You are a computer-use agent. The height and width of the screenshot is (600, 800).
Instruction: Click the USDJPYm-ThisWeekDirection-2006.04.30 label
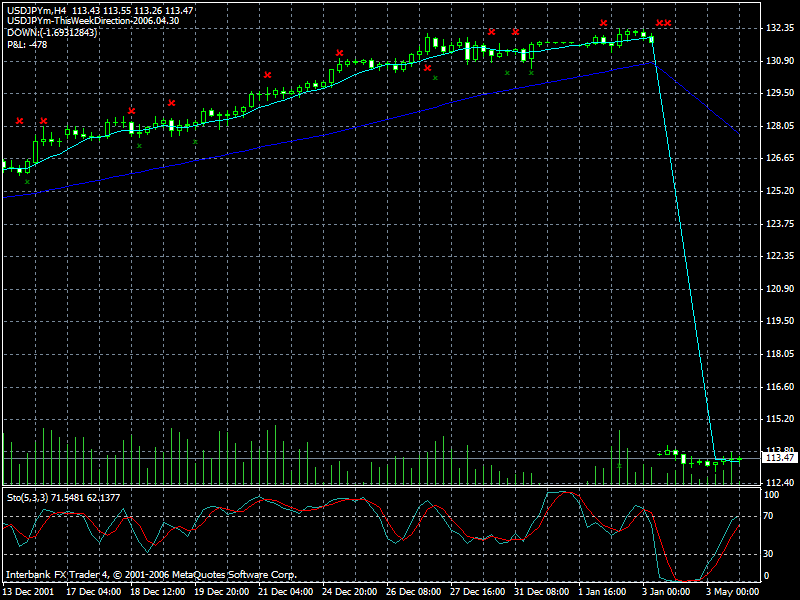(x=93, y=21)
